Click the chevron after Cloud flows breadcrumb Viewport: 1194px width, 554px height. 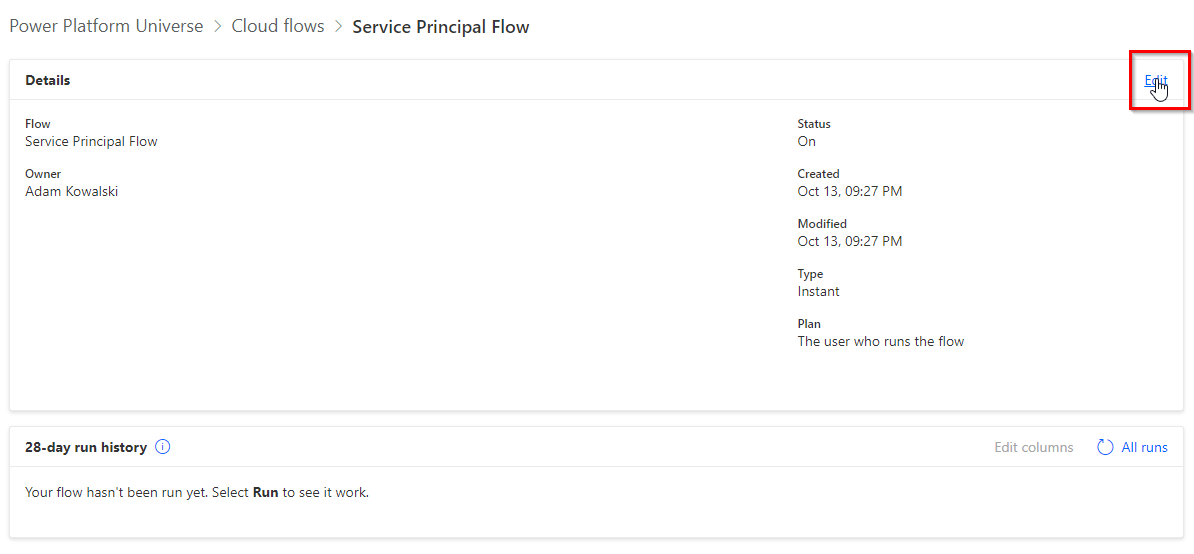338,27
